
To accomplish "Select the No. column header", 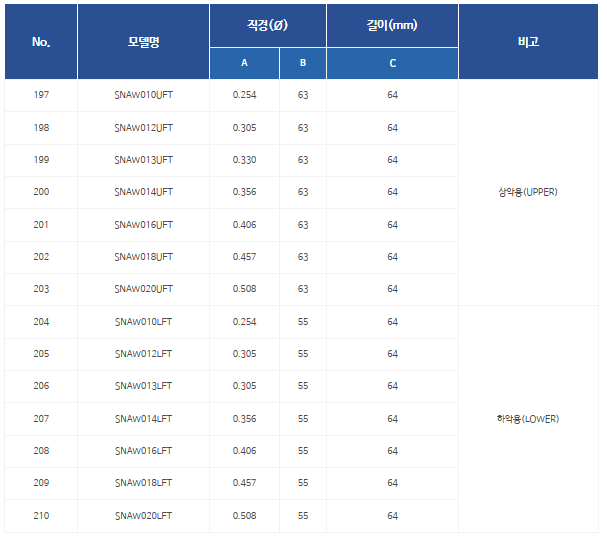I will point(41,42).
